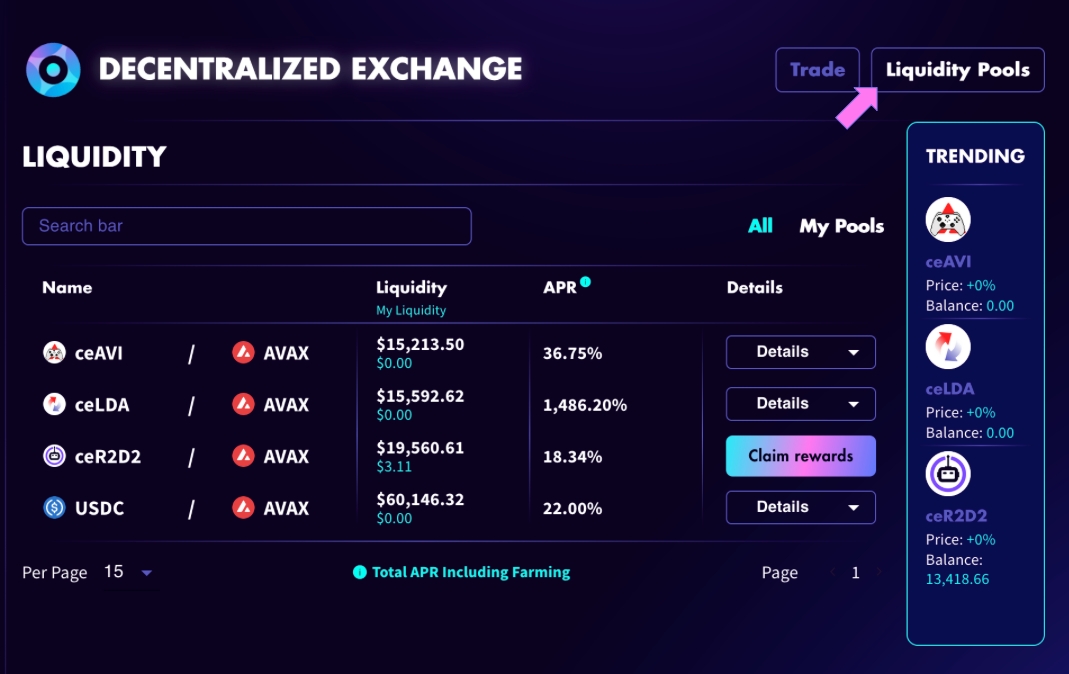Screen dimensions: 1069x674
Task: Click the USDC token icon in pool list
Action: (54, 508)
